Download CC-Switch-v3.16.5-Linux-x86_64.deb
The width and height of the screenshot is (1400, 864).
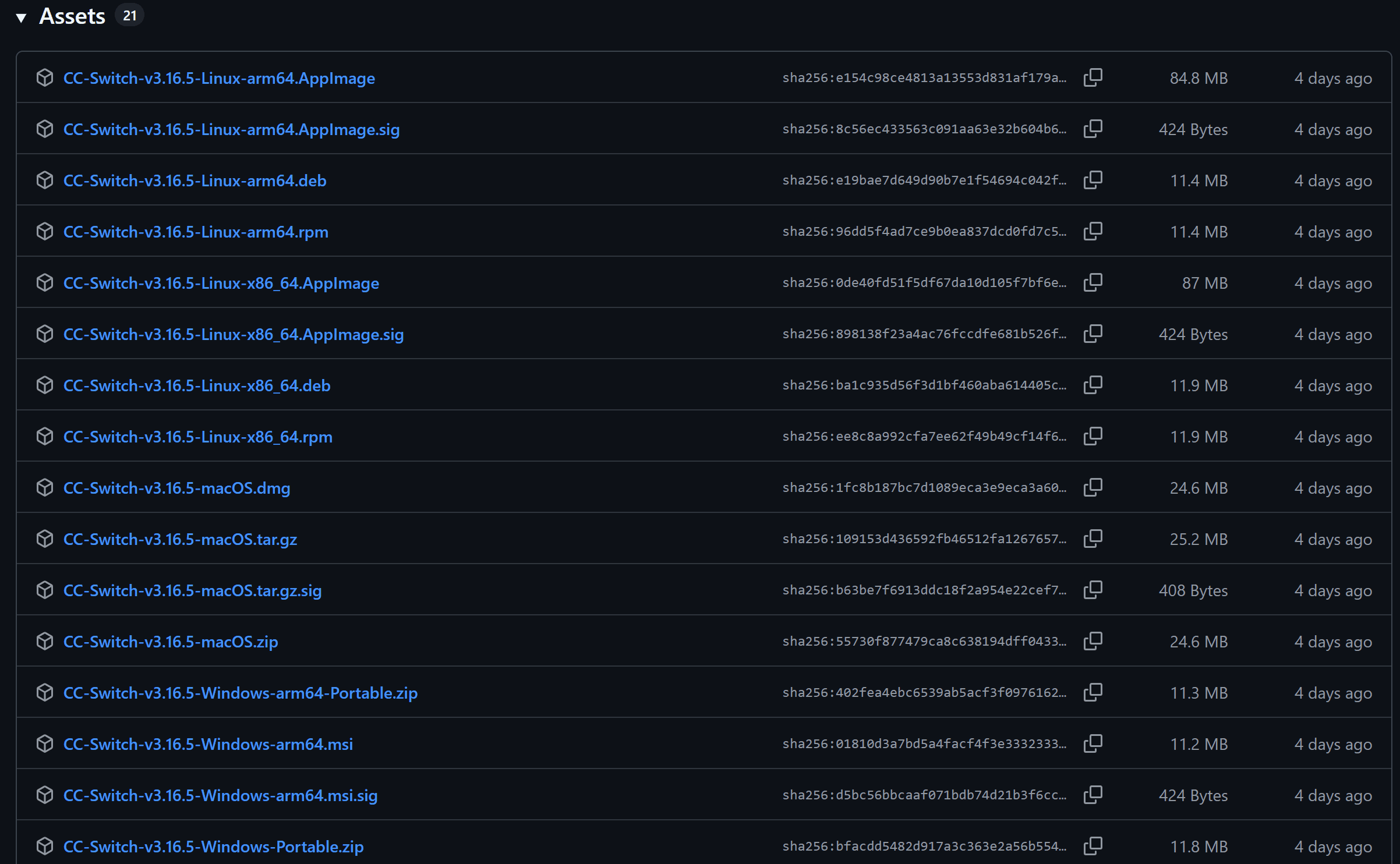tap(197, 385)
